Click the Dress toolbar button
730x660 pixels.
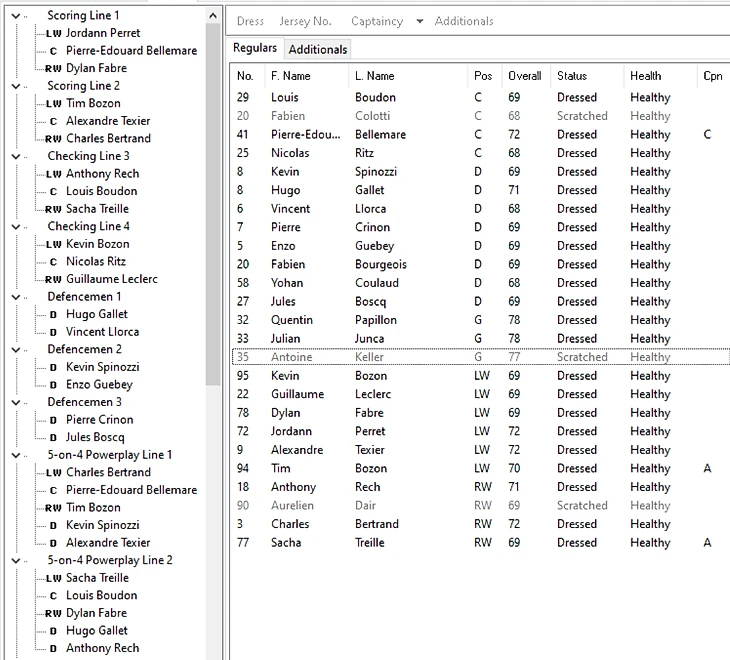click(x=250, y=21)
